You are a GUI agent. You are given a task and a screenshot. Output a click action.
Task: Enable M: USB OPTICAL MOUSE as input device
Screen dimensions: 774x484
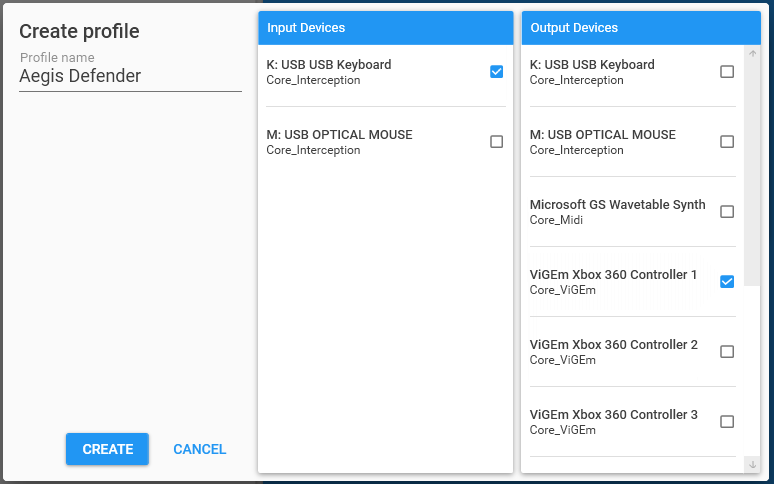(x=496, y=142)
